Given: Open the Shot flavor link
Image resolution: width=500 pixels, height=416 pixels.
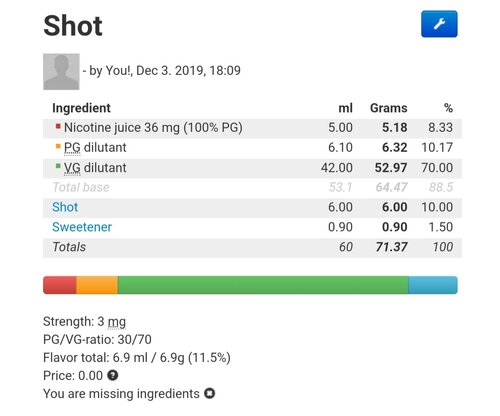Looking at the screenshot, I should [65, 207].
